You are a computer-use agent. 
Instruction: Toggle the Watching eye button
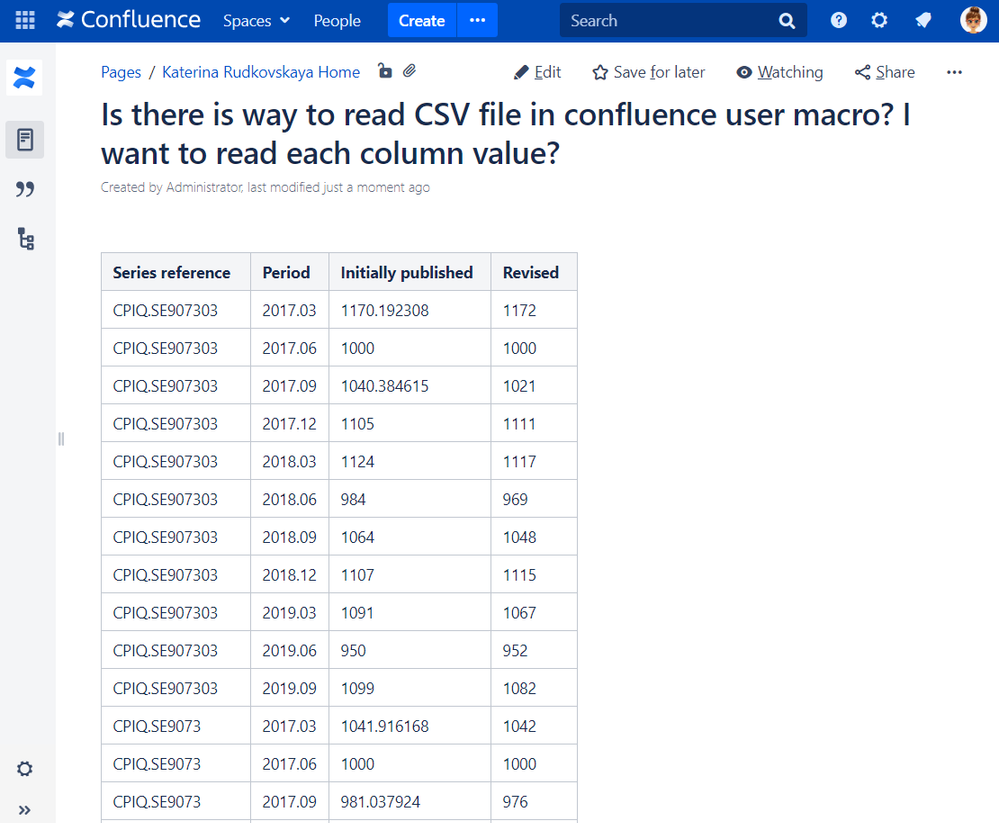click(779, 73)
